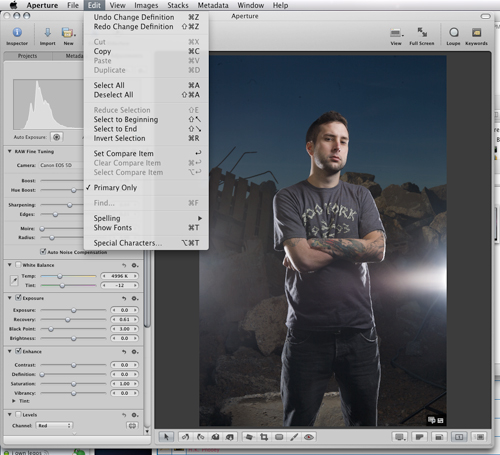Click the Auto Exposure button
The height and width of the screenshot is (455, 500).
(x=57, y=137)
